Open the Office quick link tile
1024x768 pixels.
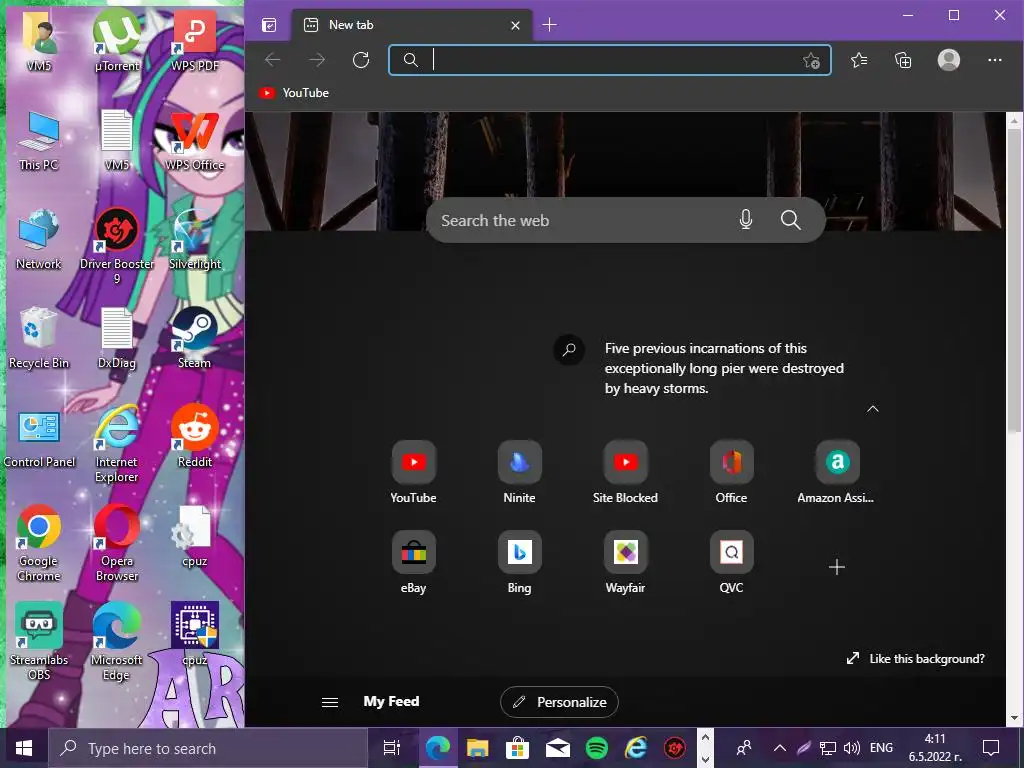tap(731, 472)
